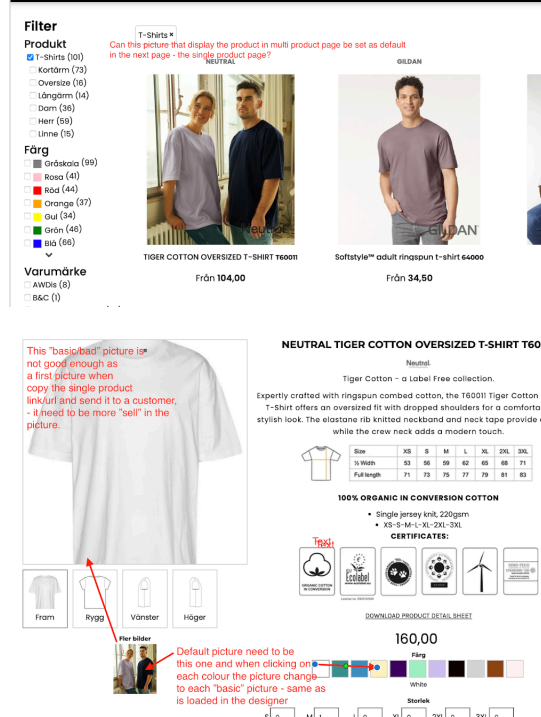The width and height of the screenshot is (541, 717).
Task: Expand more colors in Färg list
Action: (49, 255)
